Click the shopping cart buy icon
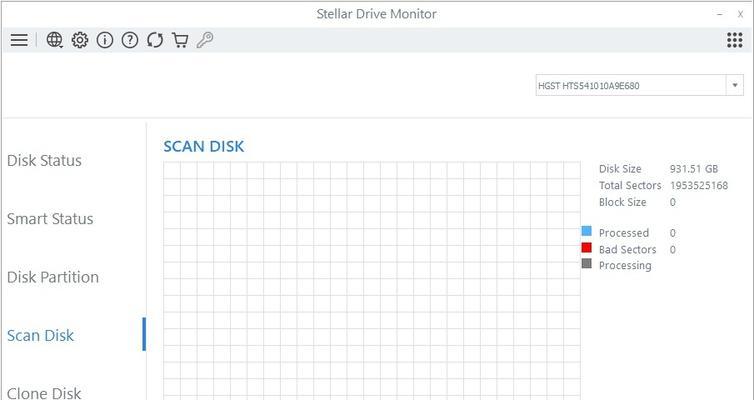This screenshot has width=754, height=400. click(x=180, y=40)
